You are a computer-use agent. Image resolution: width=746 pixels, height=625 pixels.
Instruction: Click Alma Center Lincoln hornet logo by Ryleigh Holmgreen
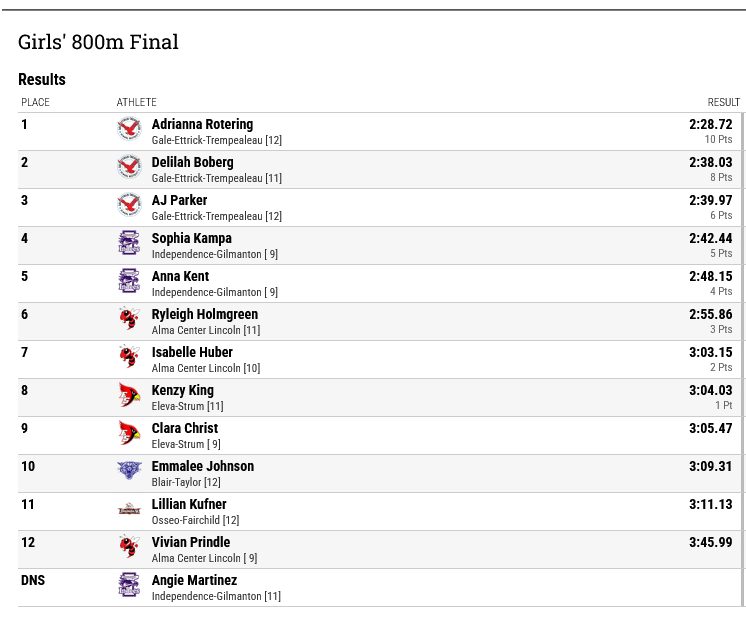129,319
